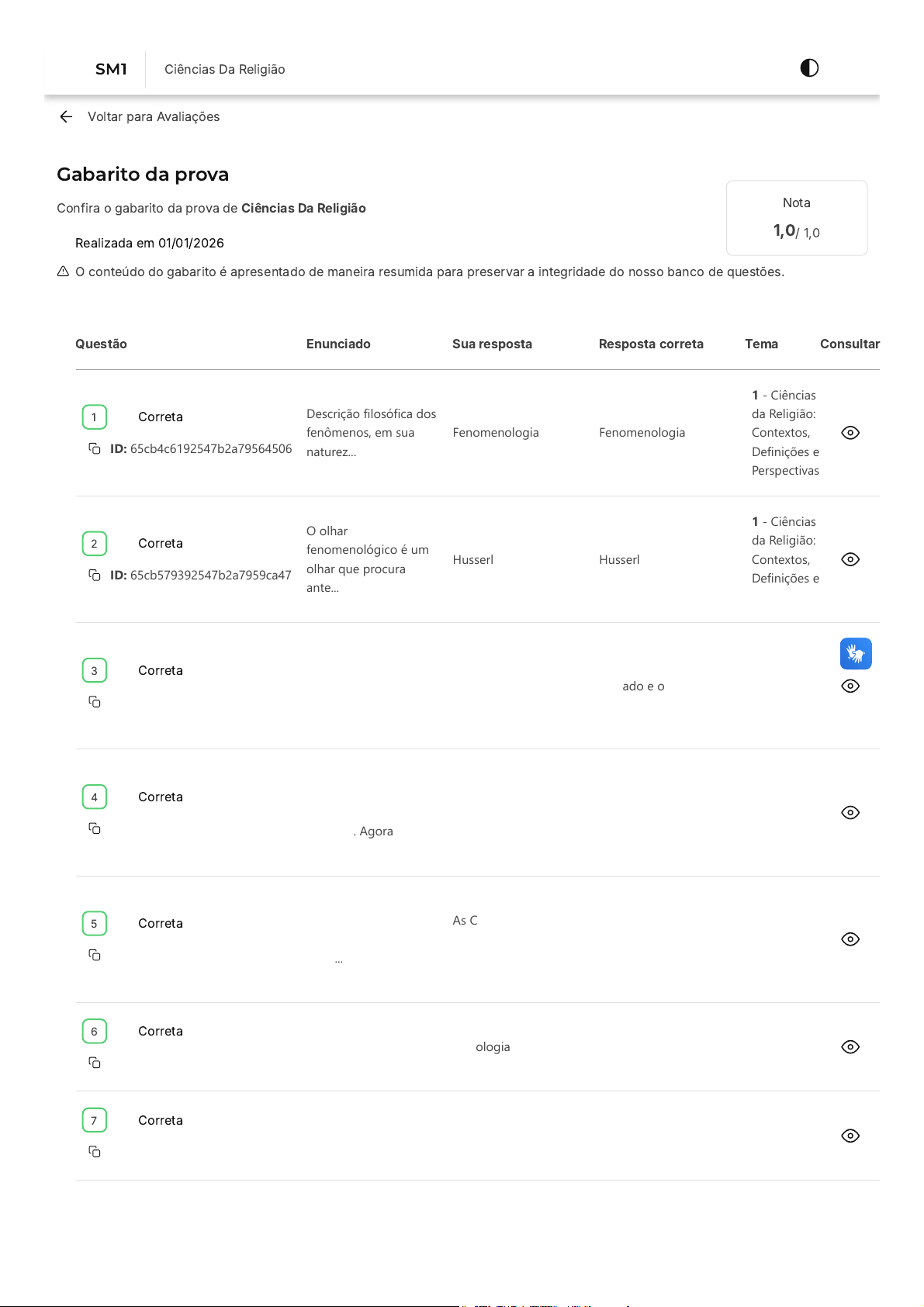Copy the ID of question 4

pos(95,828)
